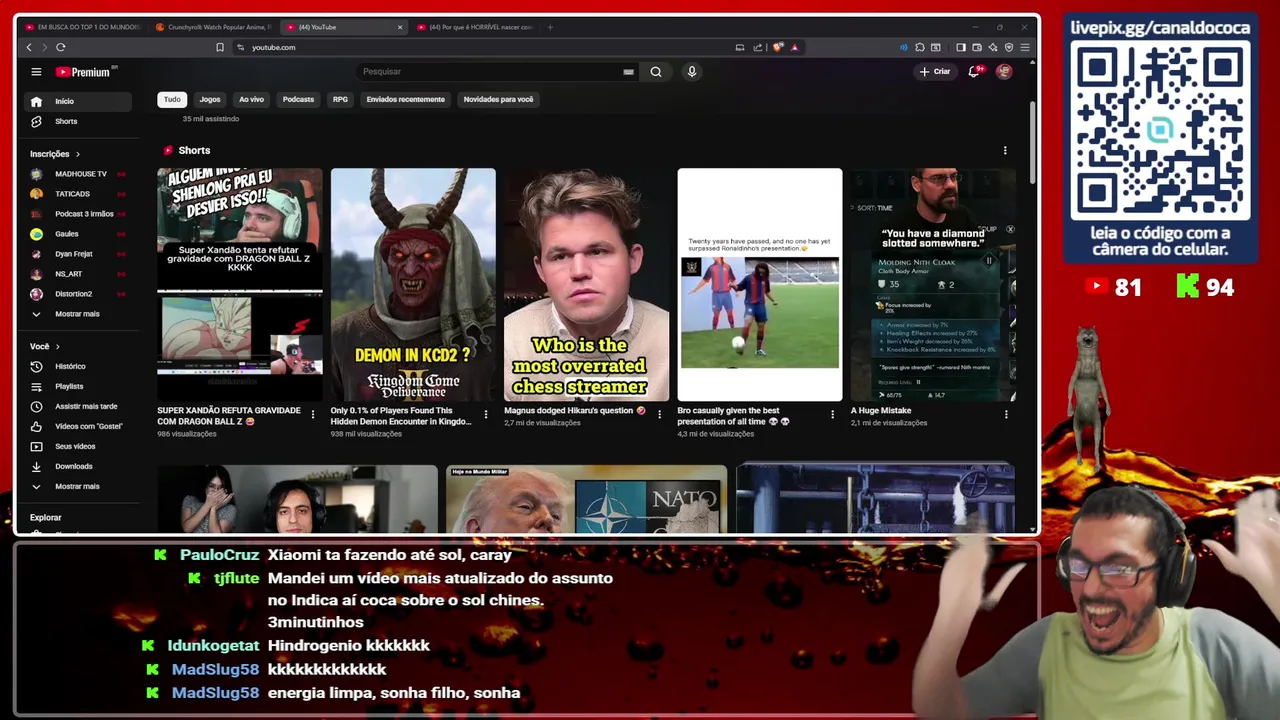1280x720 pixels.
Task: Open Downloads in the sidebar
Action: click(79, 466)
